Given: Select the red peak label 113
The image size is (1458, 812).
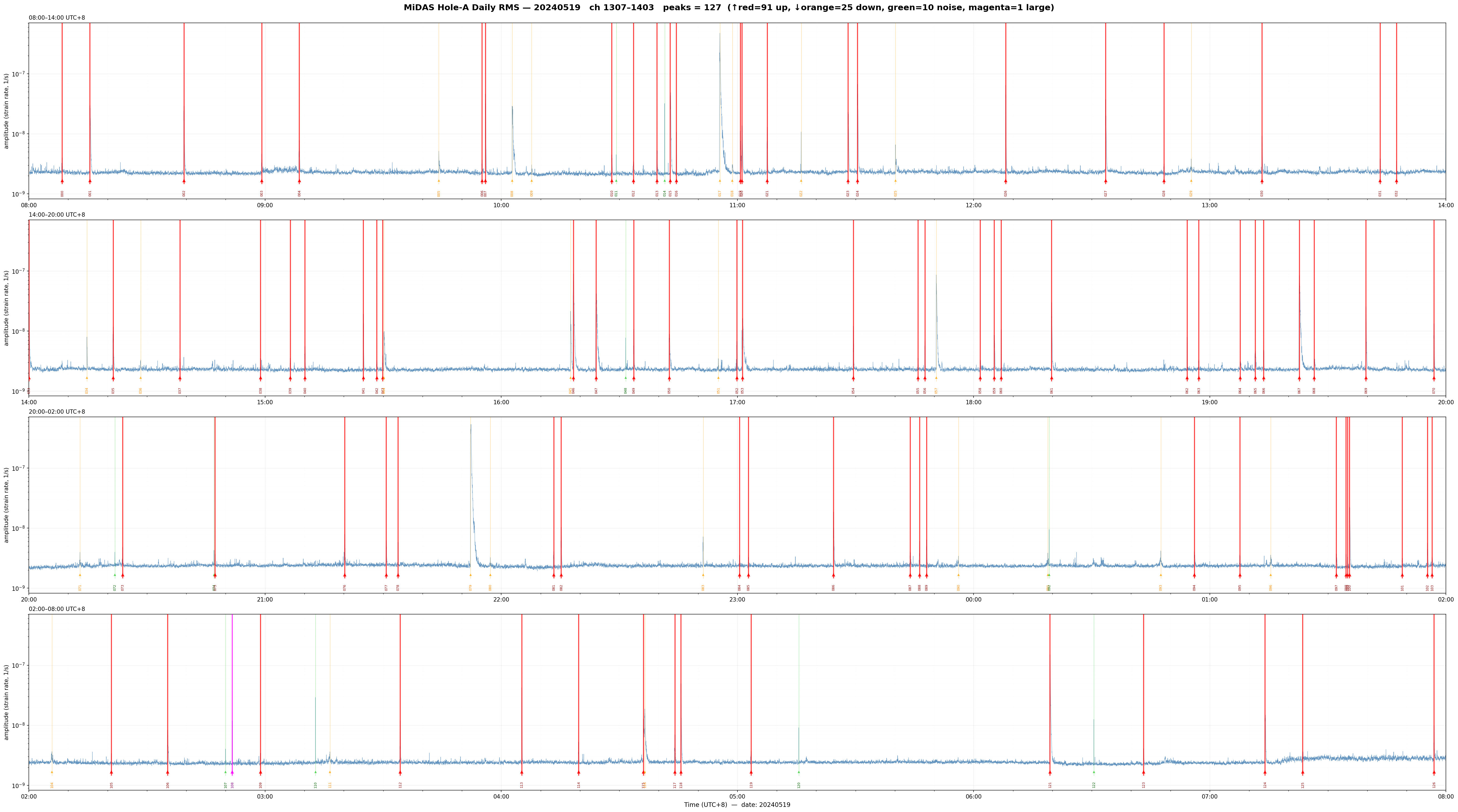Looking at the screenshot, I should pyautogui.click(x=522, y=785).
